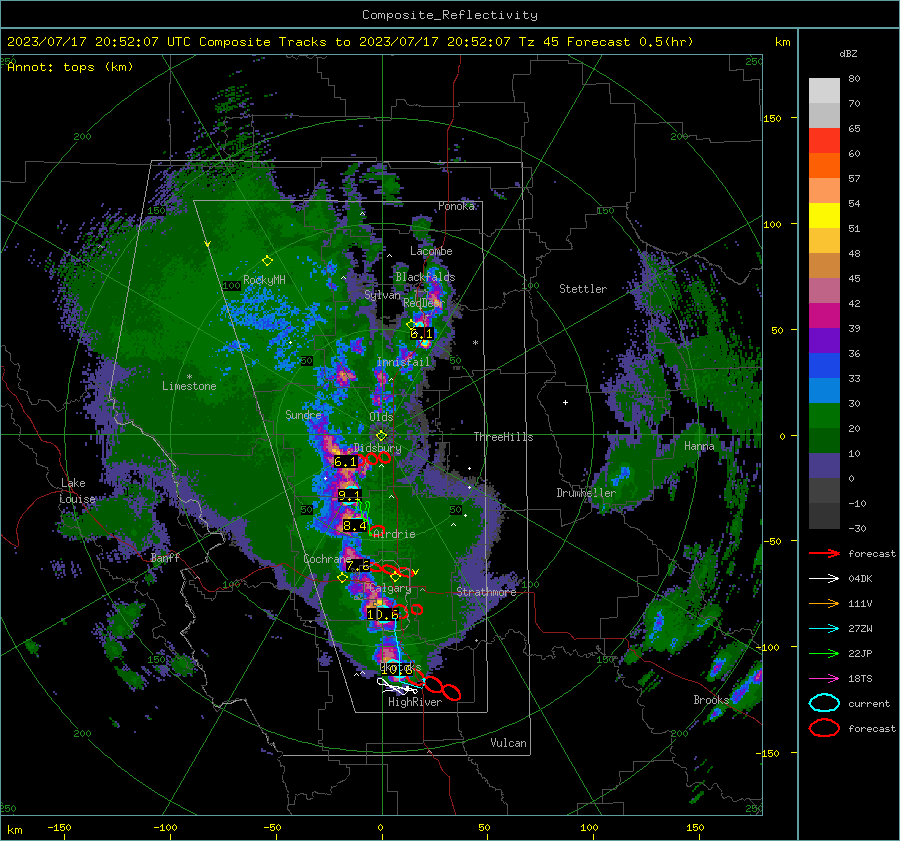The height and width of the screenshot is (841, 900).
Task: Click the ThreeHills label
Action: point(503,437)
